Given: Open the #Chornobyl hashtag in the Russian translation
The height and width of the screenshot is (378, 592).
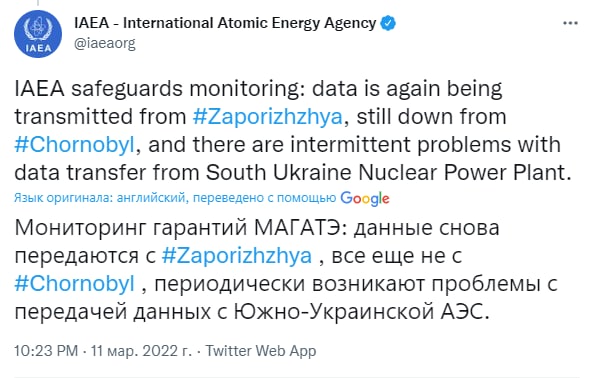Looking at the screenshot, I should pos(74,284).
